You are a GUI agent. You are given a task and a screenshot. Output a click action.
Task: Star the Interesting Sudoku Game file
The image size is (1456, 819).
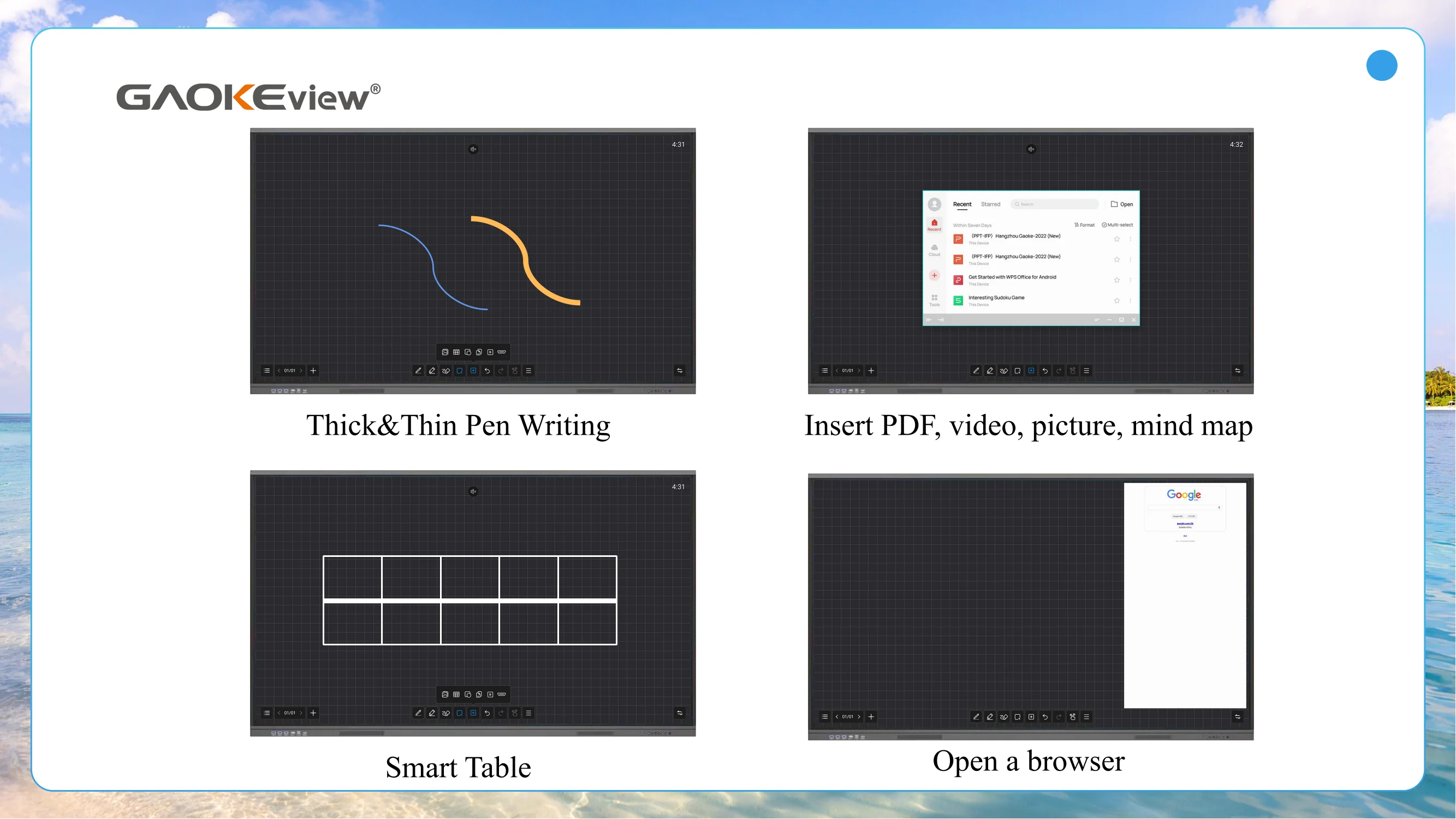[1117, 300]
